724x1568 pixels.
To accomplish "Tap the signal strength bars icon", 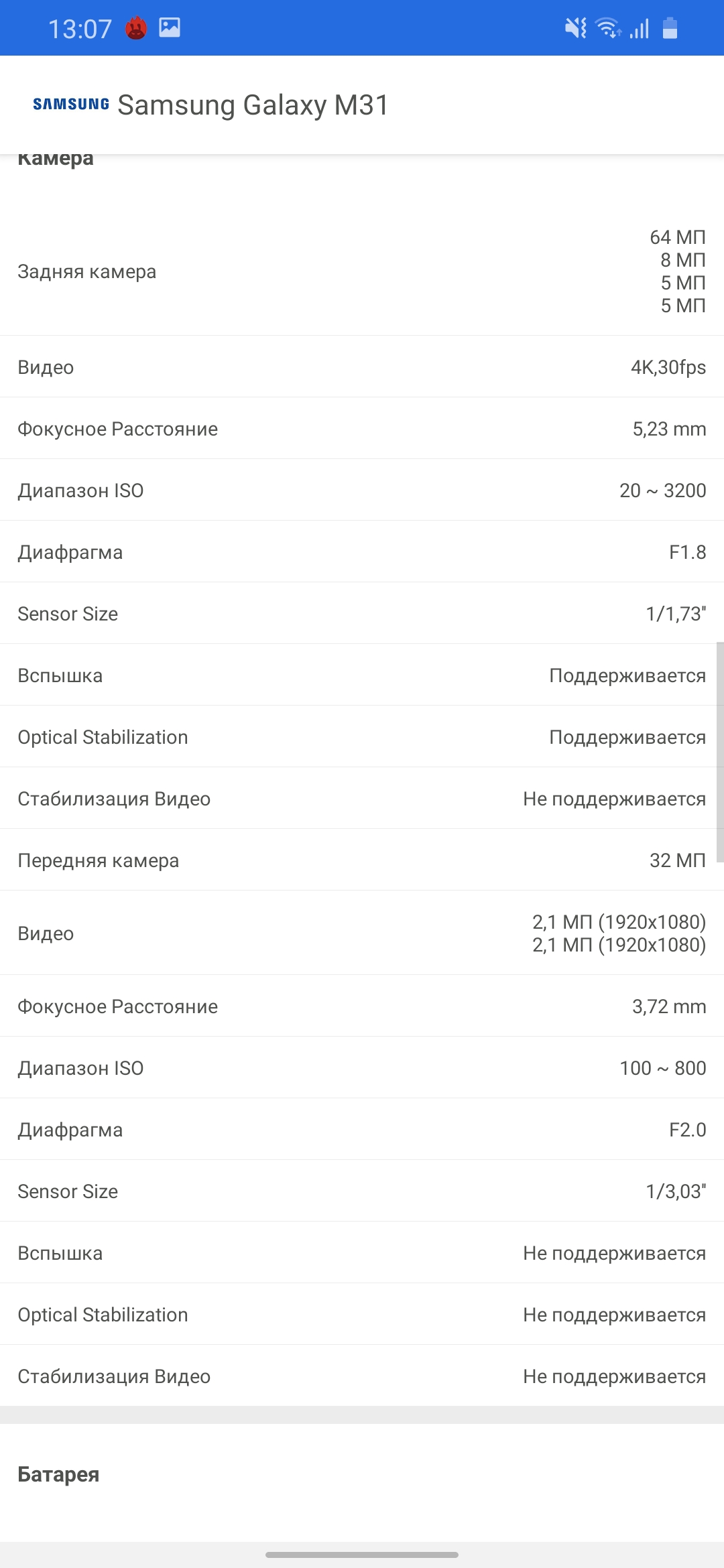I will click(640, 29).
